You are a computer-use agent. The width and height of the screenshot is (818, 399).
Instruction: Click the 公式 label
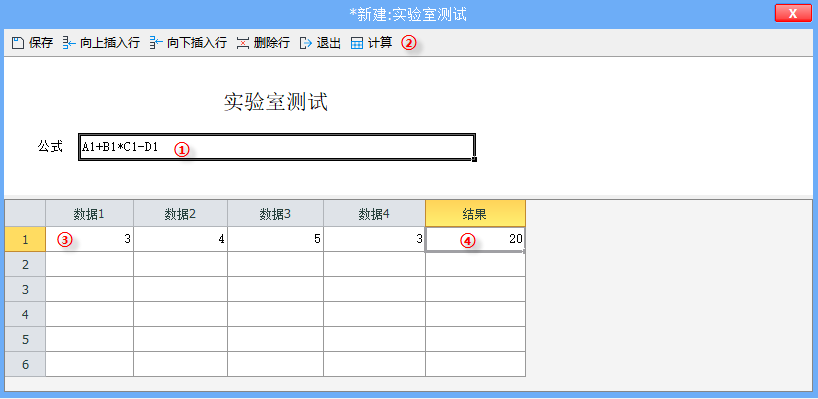click(50, 147)
